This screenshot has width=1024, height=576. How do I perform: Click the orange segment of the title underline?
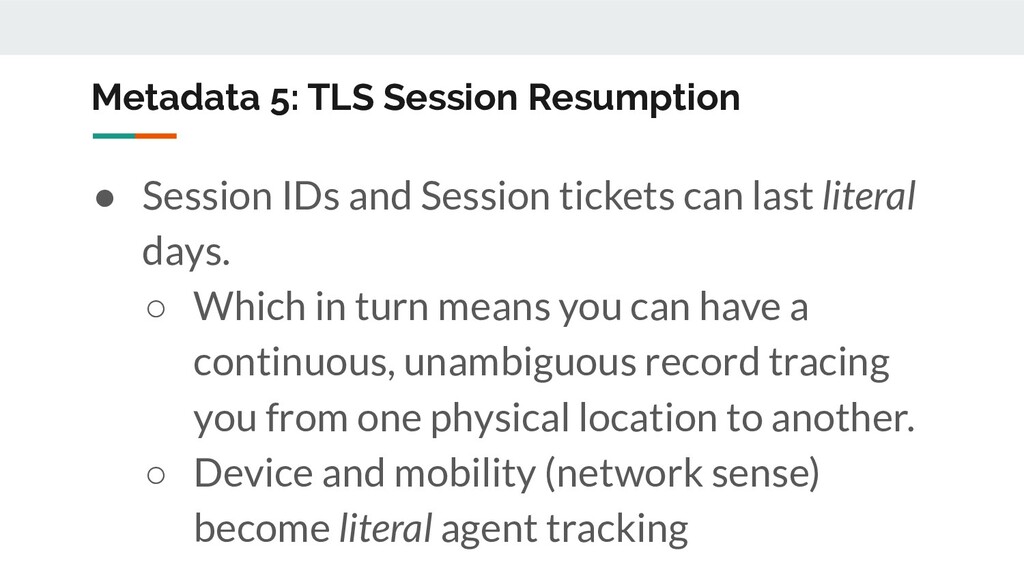pyautogui.click(x=155, y=136)
